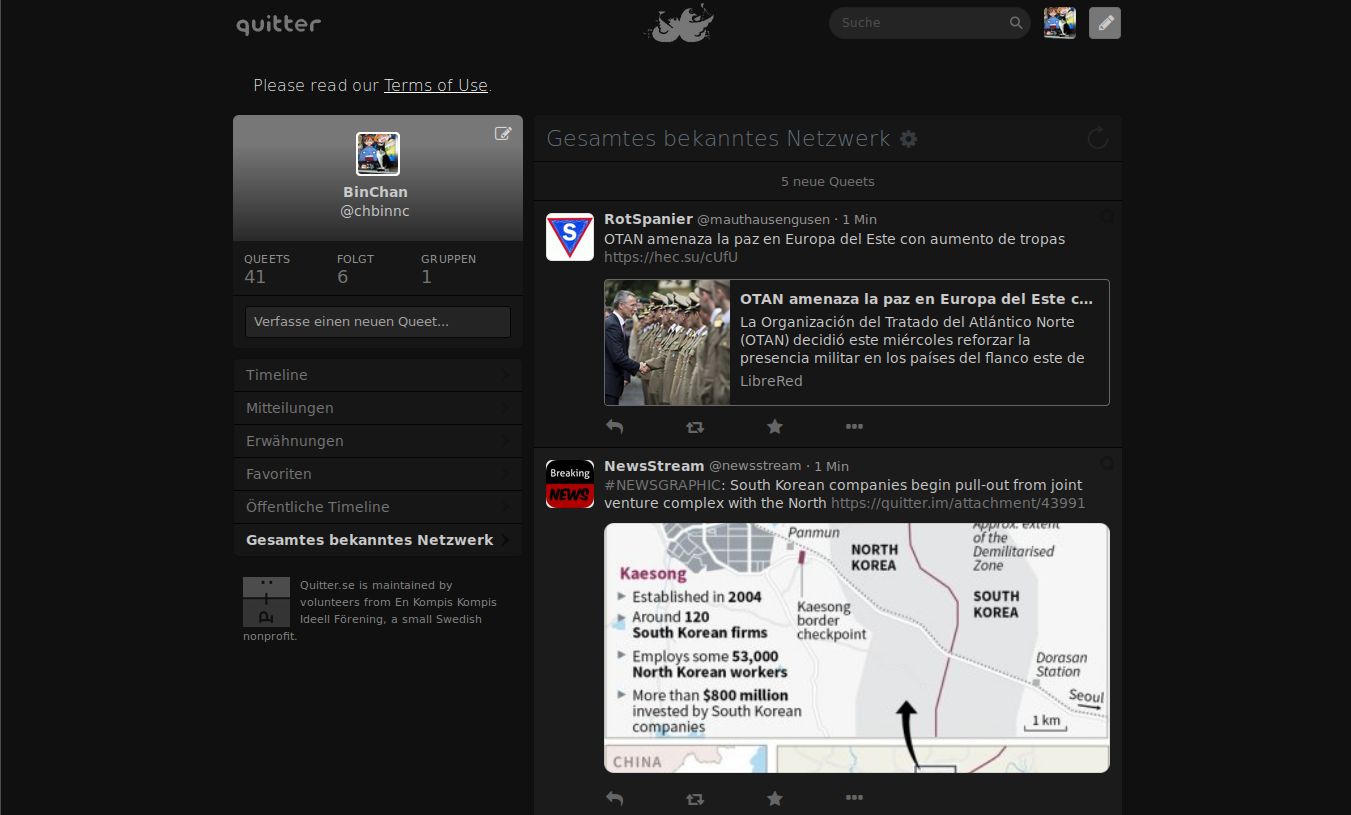Click the edit profile icon on BinChan card

(503, 133)
